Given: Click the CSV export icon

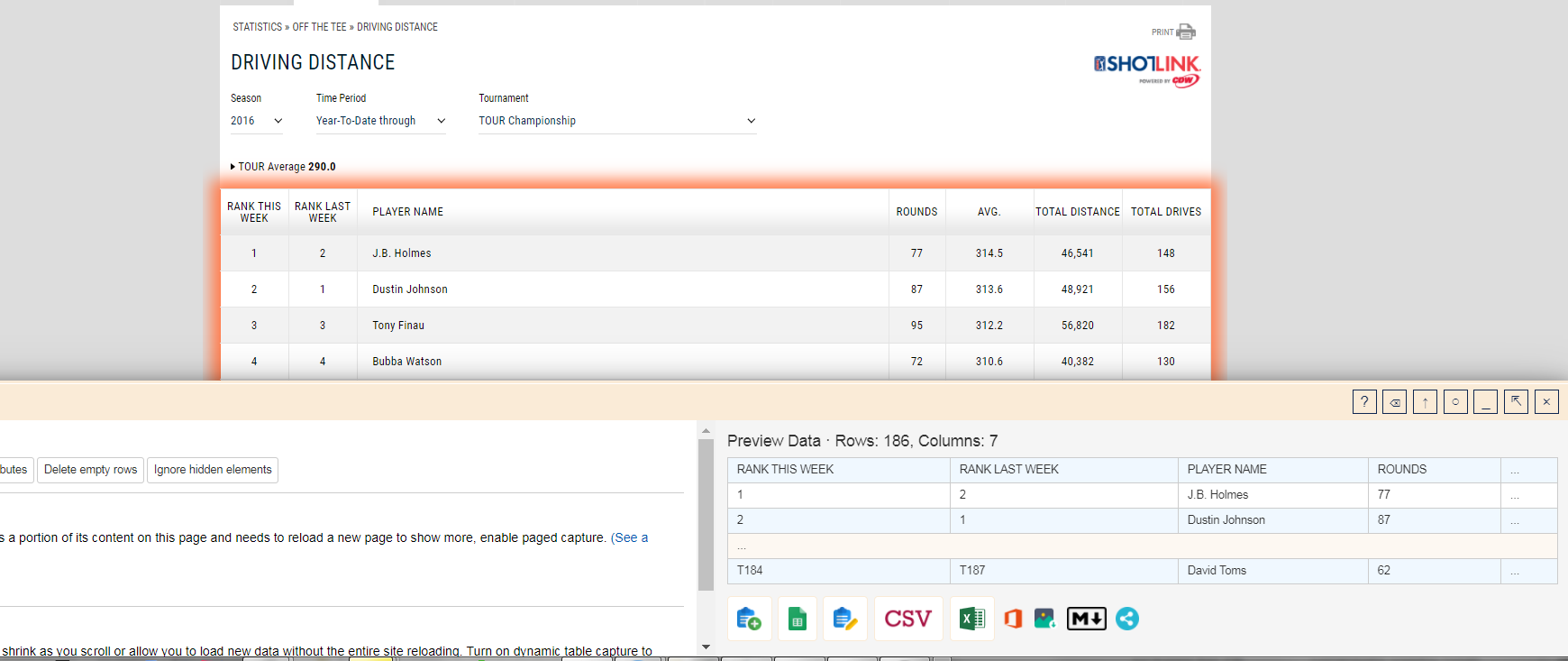Looking at the screenshot, I should 908,619.
